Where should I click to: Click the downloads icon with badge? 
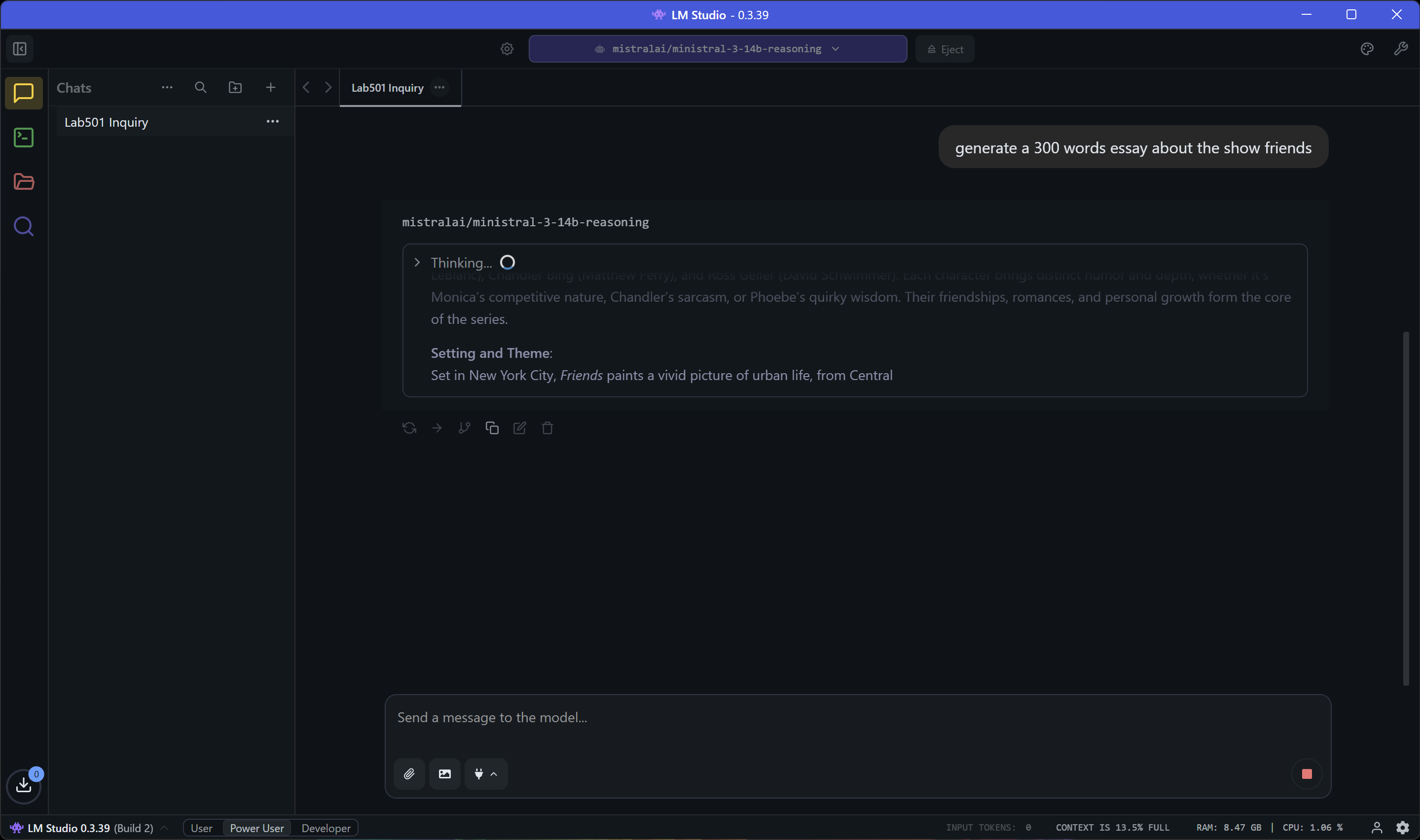(23, 785)
